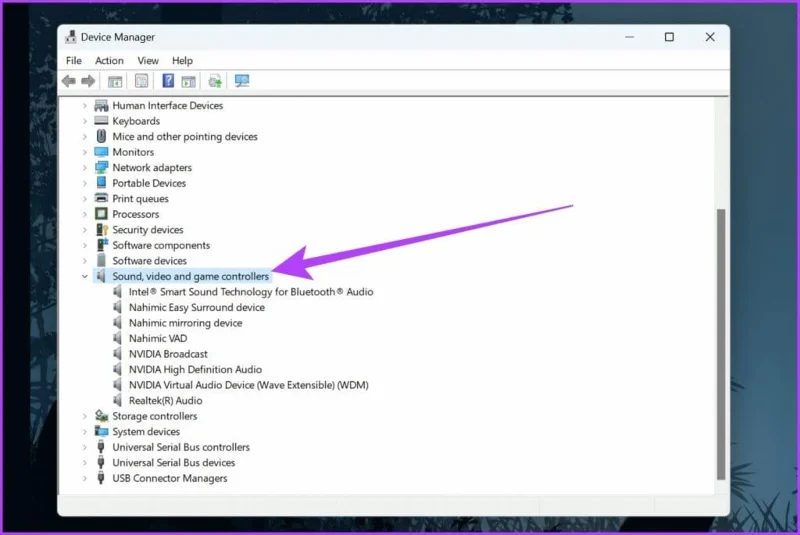Click the Back arrow toolbar icon
The image size is (800, 535).
click(x=69, y=81)
